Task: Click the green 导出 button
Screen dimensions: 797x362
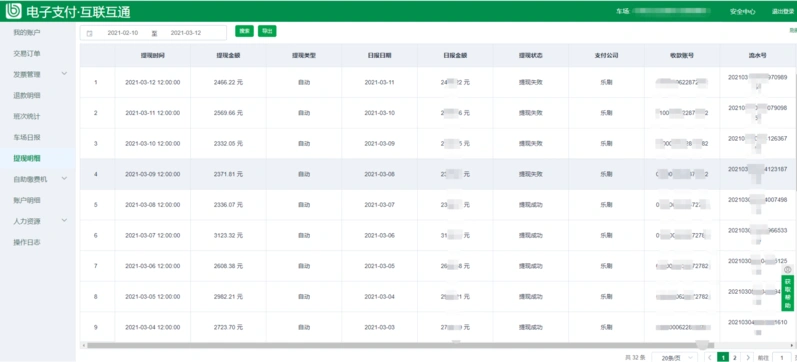Action: click(267, 31)
